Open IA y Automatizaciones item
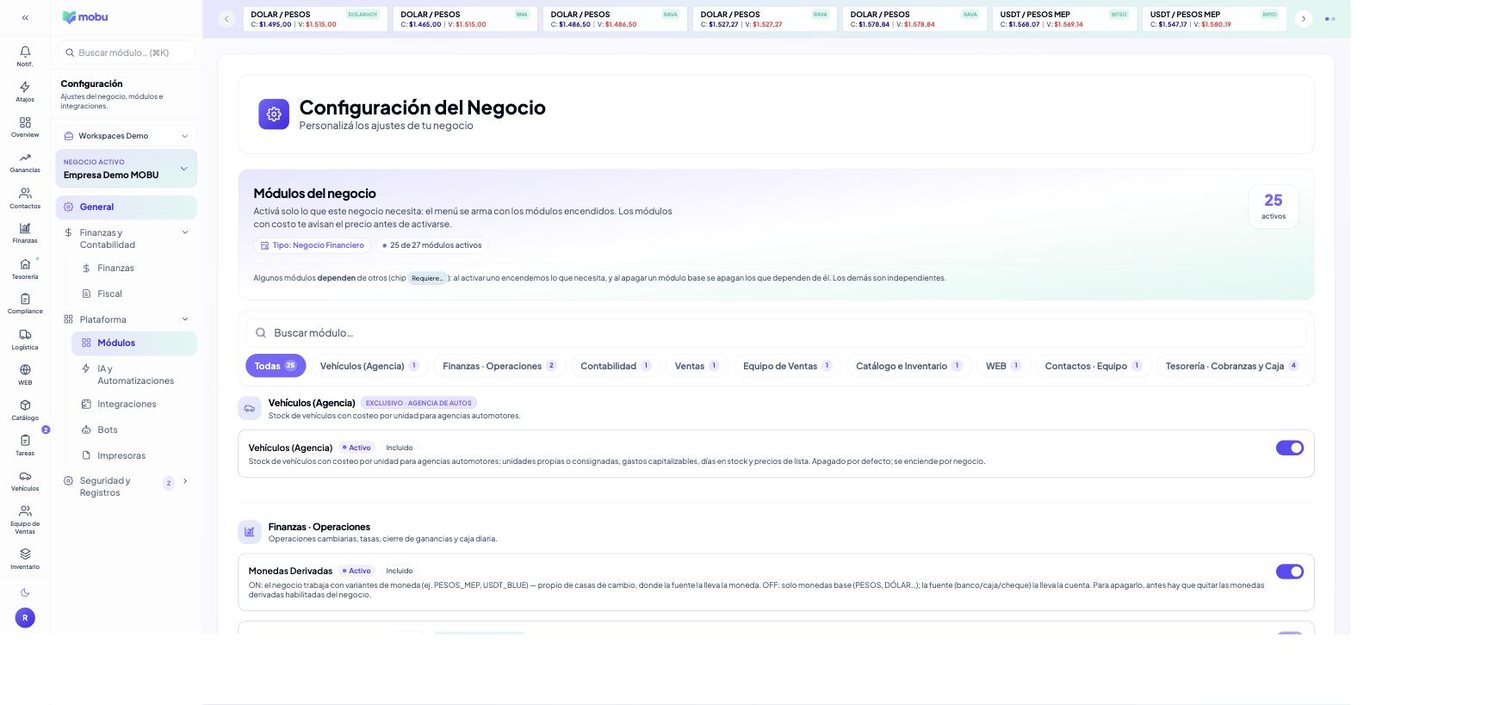The height and width of the screenshot is (705, 1500). (x=134, y=374)
